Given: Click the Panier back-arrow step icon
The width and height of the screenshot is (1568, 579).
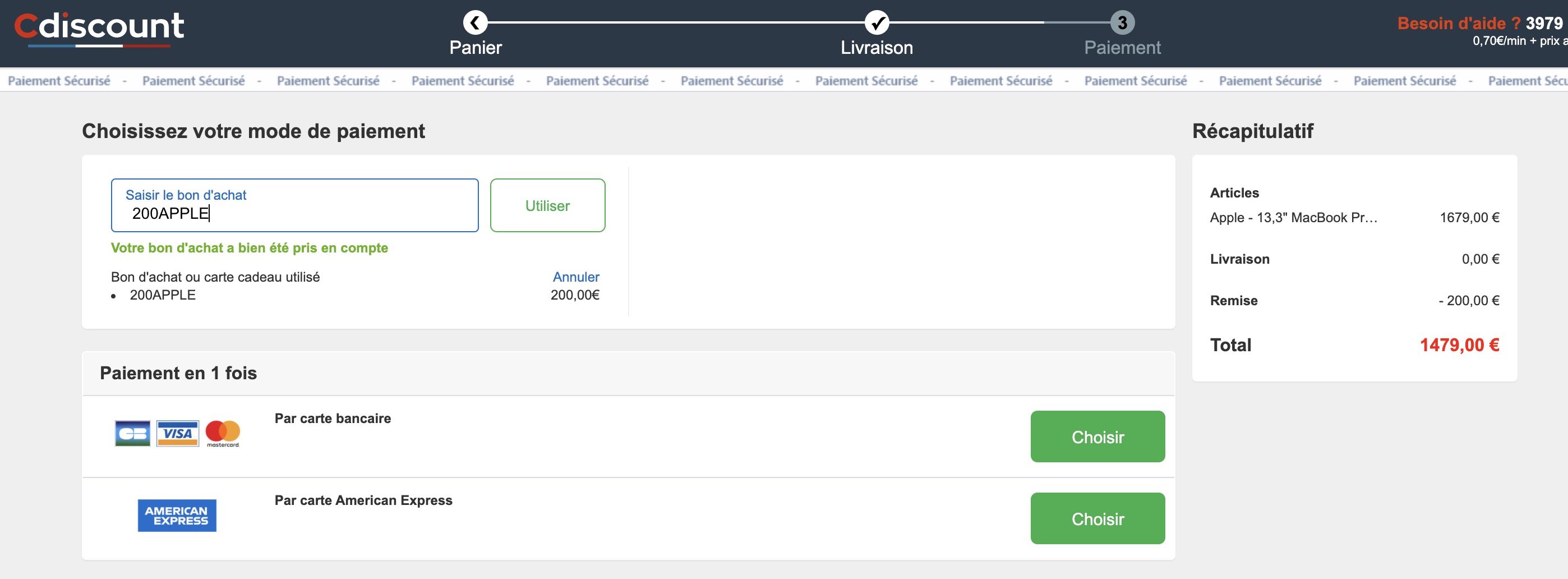Looking at the screenshot, I should 475,23.
